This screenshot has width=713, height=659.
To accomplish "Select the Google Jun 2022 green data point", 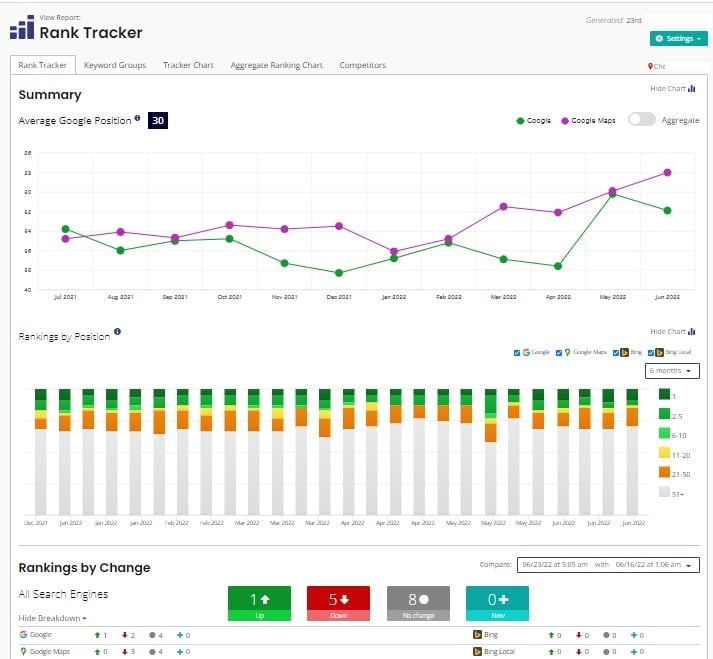I will [x=667, y=211].
